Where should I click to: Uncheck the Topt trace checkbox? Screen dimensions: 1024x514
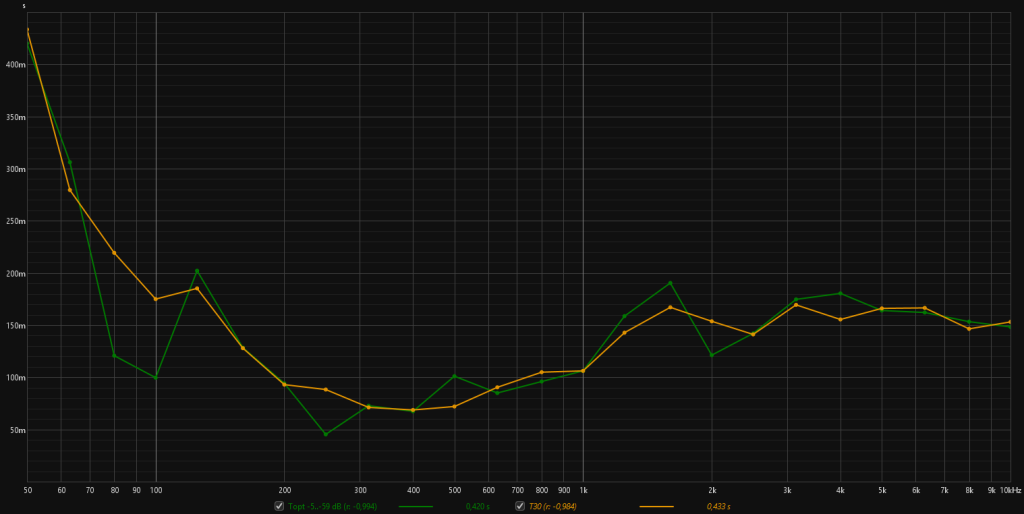(280, 507)
